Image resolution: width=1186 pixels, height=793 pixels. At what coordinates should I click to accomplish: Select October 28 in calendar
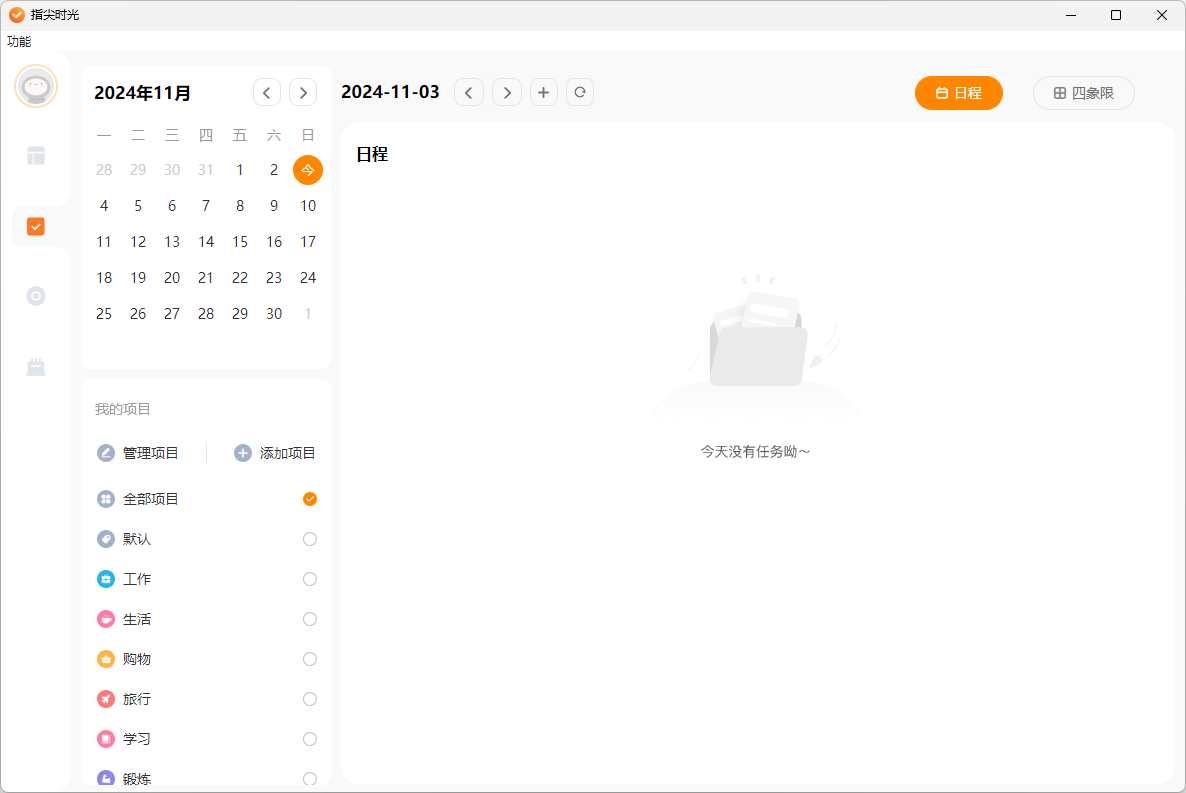coord(104,169)
